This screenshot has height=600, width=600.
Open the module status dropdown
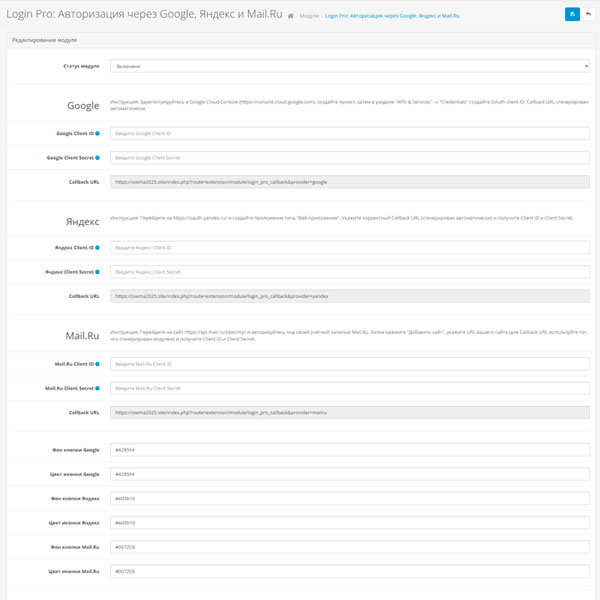point(350,66)
